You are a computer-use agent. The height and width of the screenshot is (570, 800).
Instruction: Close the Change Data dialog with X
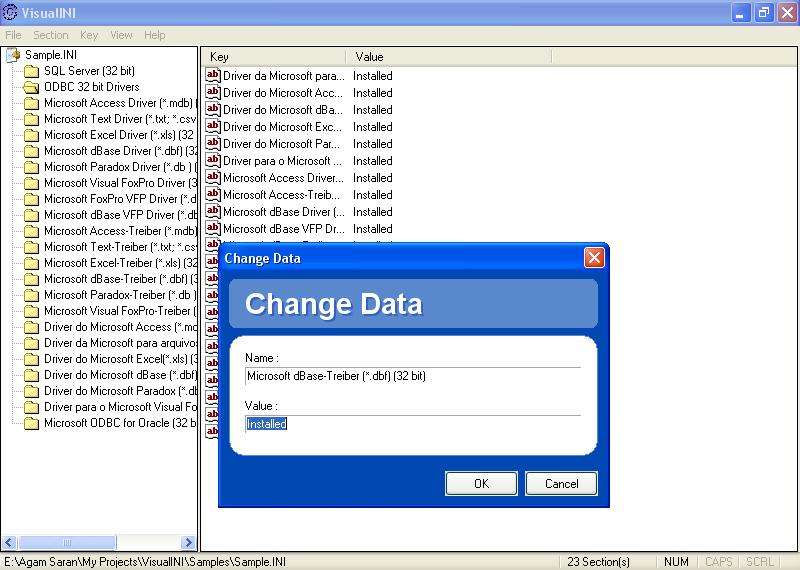[594, 258]
